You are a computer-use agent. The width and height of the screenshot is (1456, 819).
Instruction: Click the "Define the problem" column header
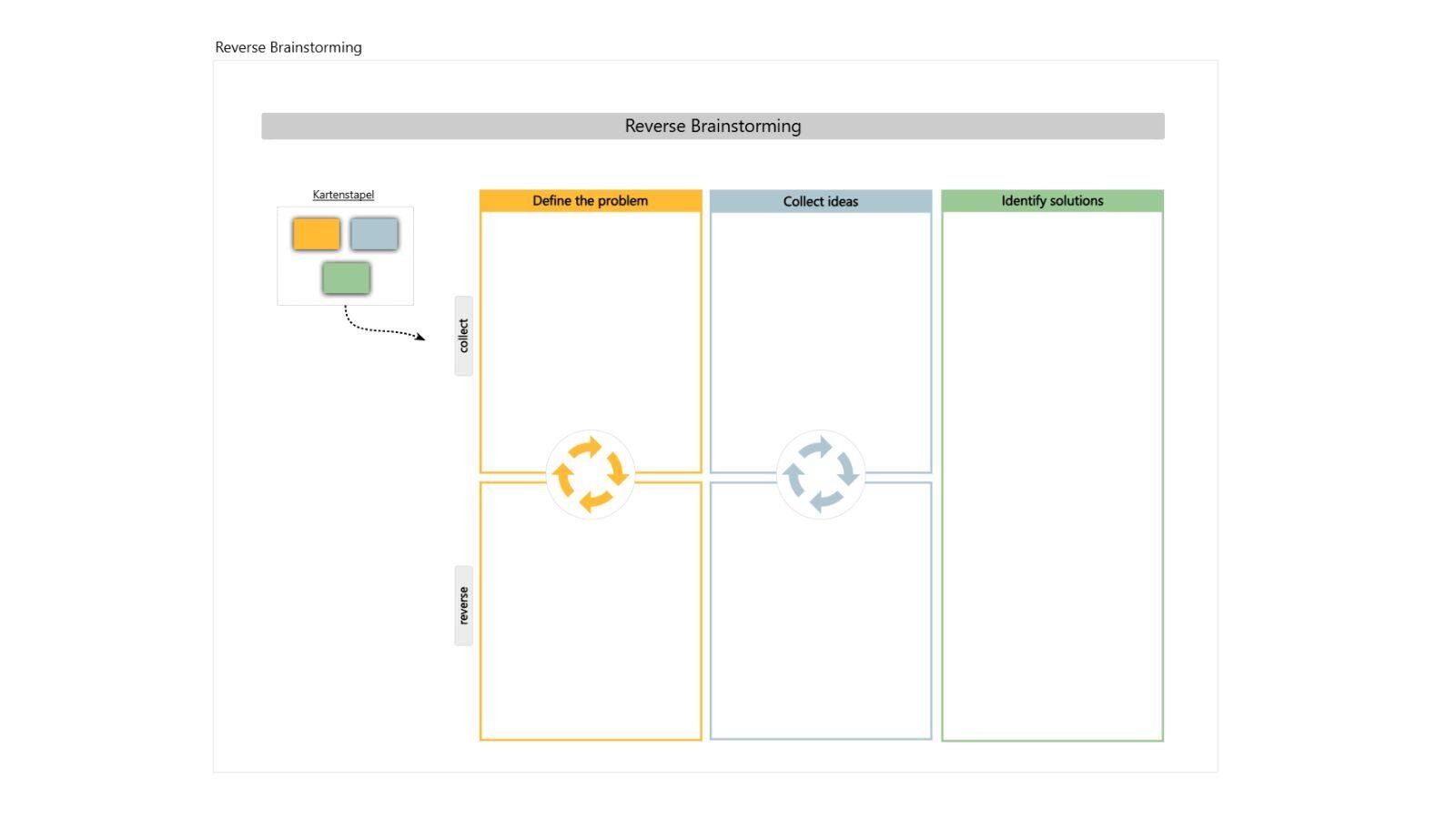tap(591, 201)
